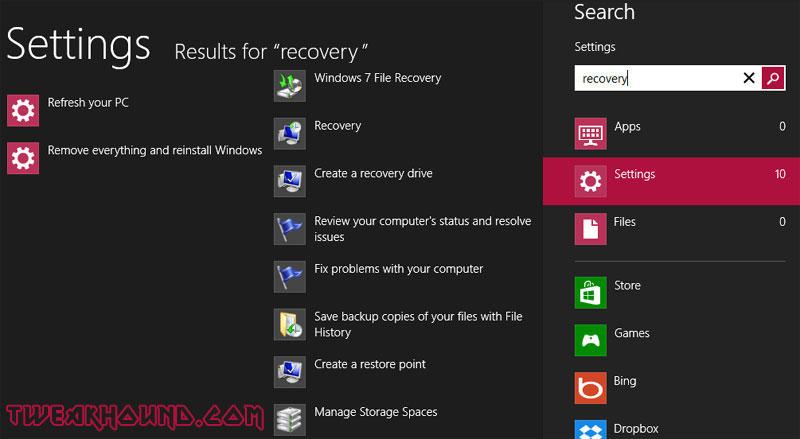Click the Refresh your PC gear icon
The image size is (800, 439).
[23, 110]
